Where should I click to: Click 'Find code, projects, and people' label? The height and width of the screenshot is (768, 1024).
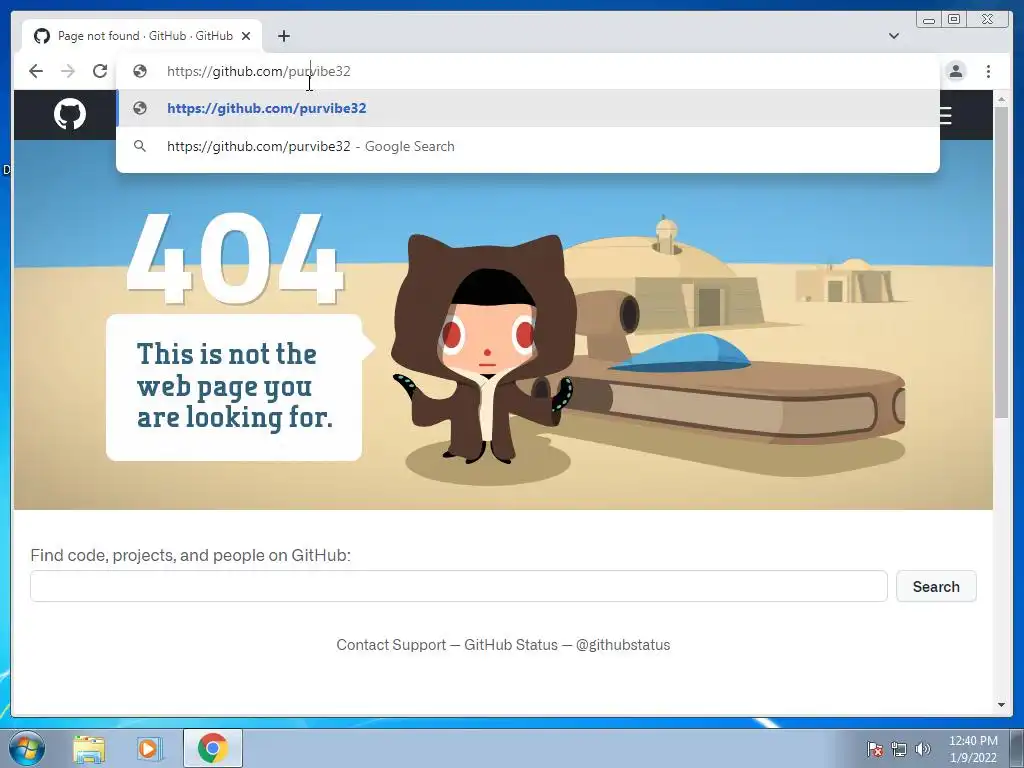tap(190, 555)
